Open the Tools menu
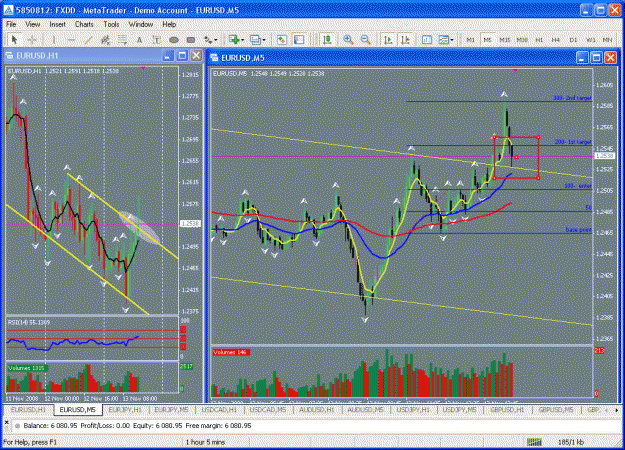625x450 pixels. pyautogui.click(x=111, y=24)
